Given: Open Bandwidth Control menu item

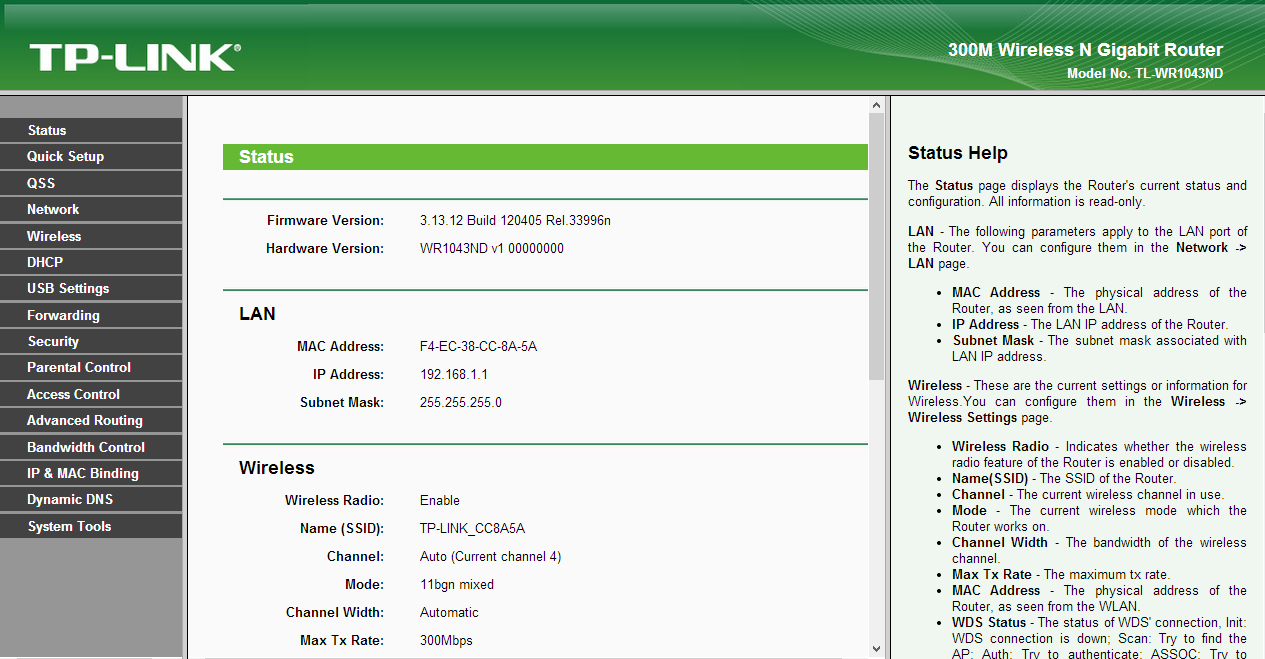Looking at the screenshot, I should click(x=91, y=447).
